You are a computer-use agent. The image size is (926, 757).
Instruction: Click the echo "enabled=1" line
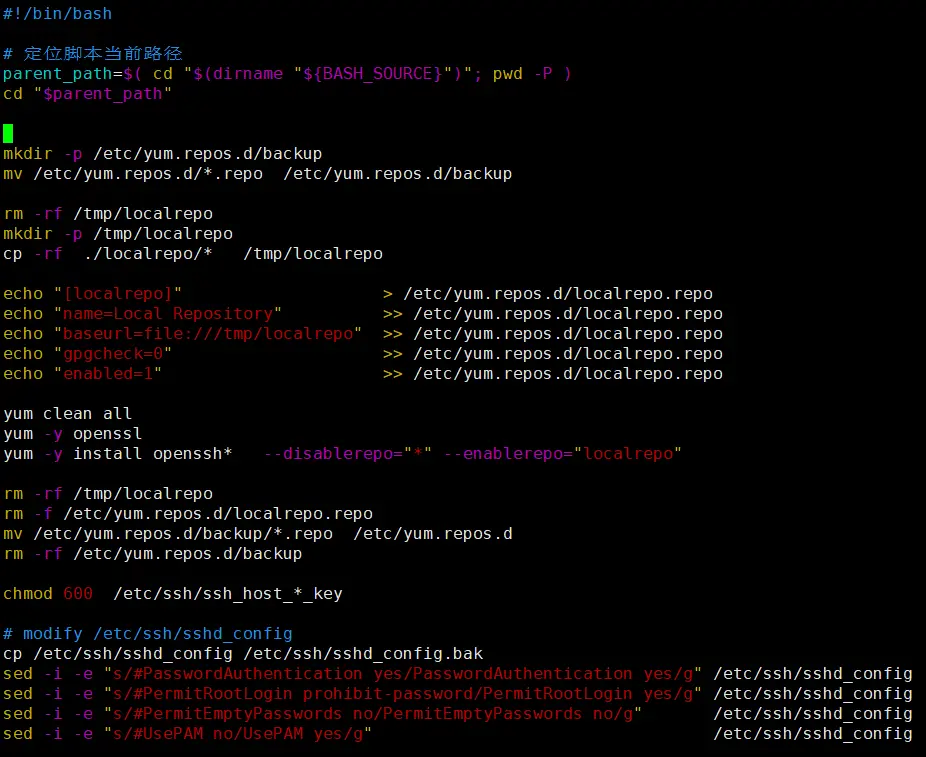click(x=363, y=374)
